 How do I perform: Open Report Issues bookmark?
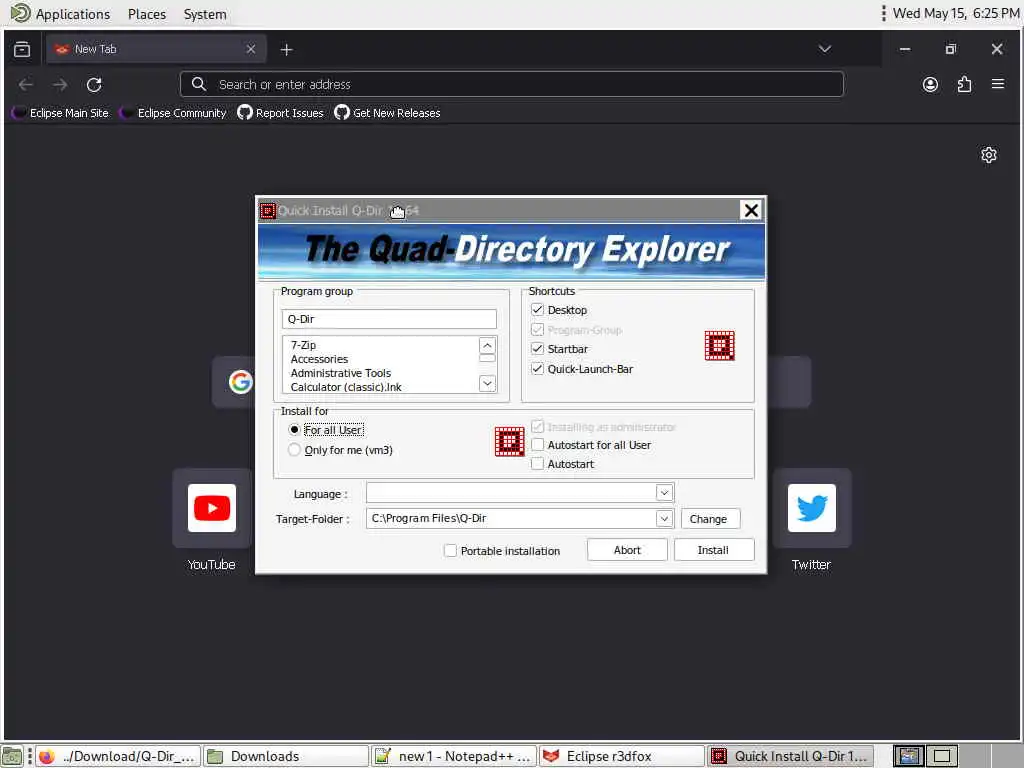click(281, 113)
